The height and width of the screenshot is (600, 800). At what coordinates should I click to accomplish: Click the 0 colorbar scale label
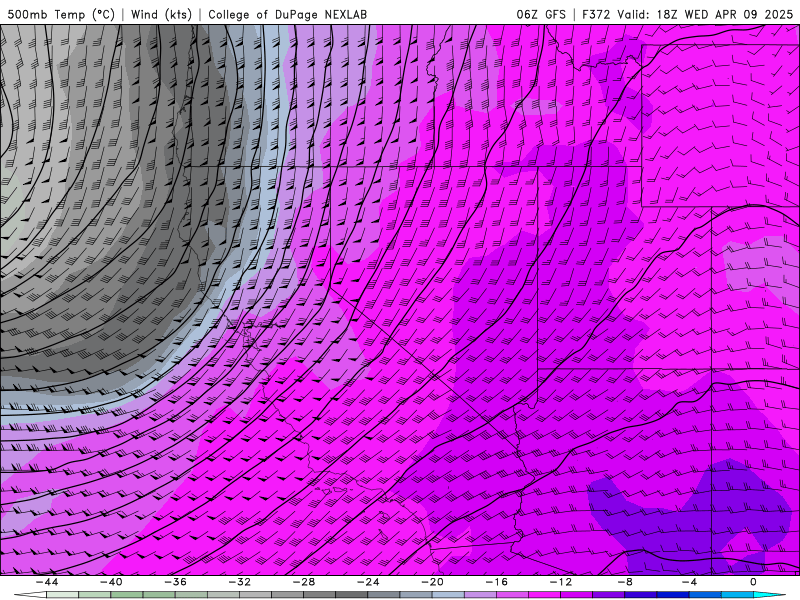[753, 582]
